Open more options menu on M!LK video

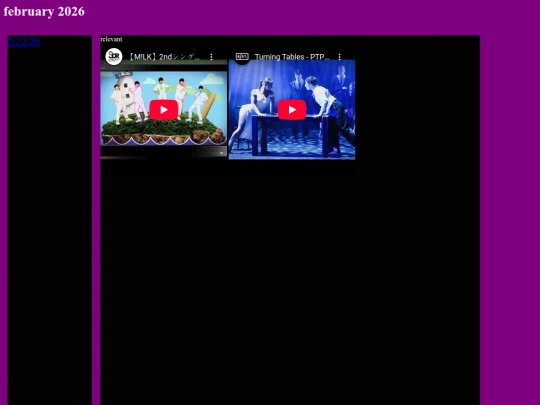click(211, 57)
